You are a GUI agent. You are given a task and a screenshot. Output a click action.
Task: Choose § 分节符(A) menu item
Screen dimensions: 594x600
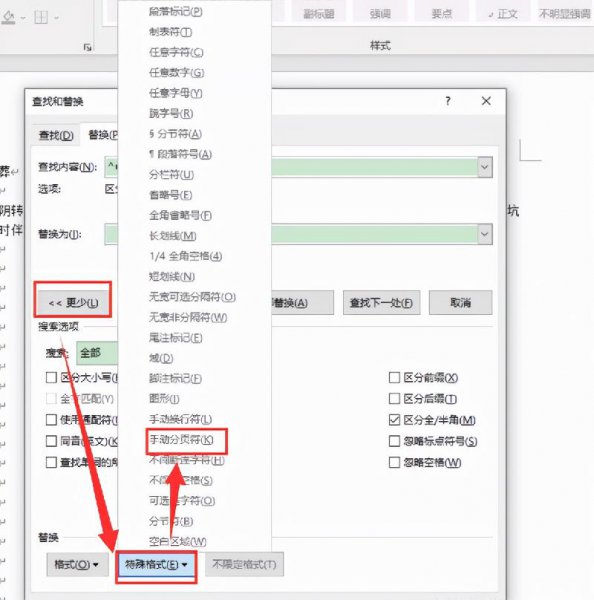tap(175, 134)
